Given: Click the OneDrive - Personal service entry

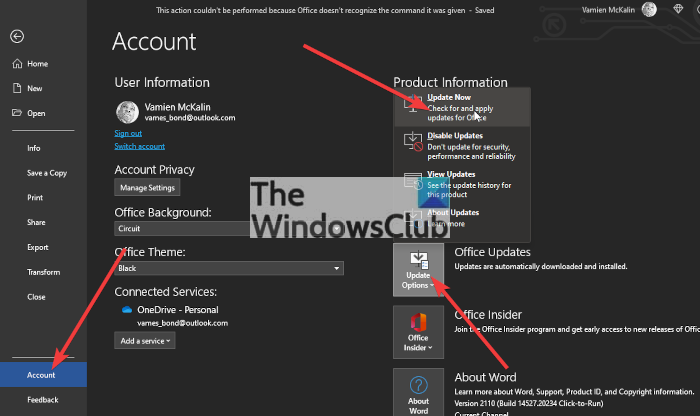Looking at the screenshot, I should [x=178, y=310].
